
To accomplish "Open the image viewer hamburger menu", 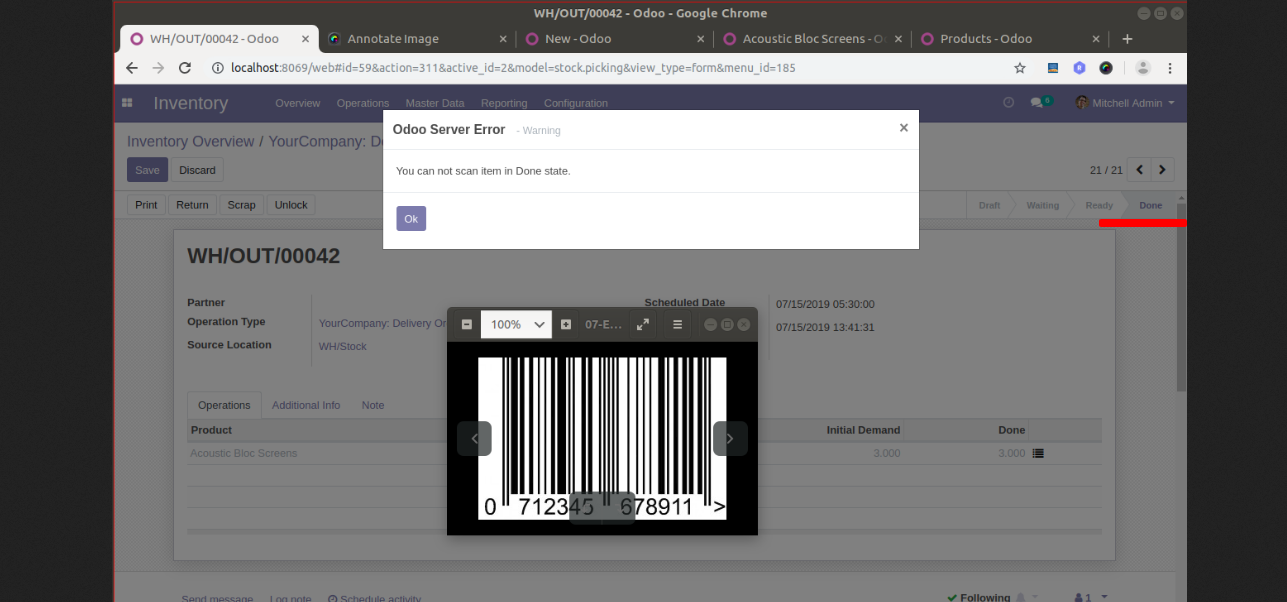I will click(x=677, y=324).
